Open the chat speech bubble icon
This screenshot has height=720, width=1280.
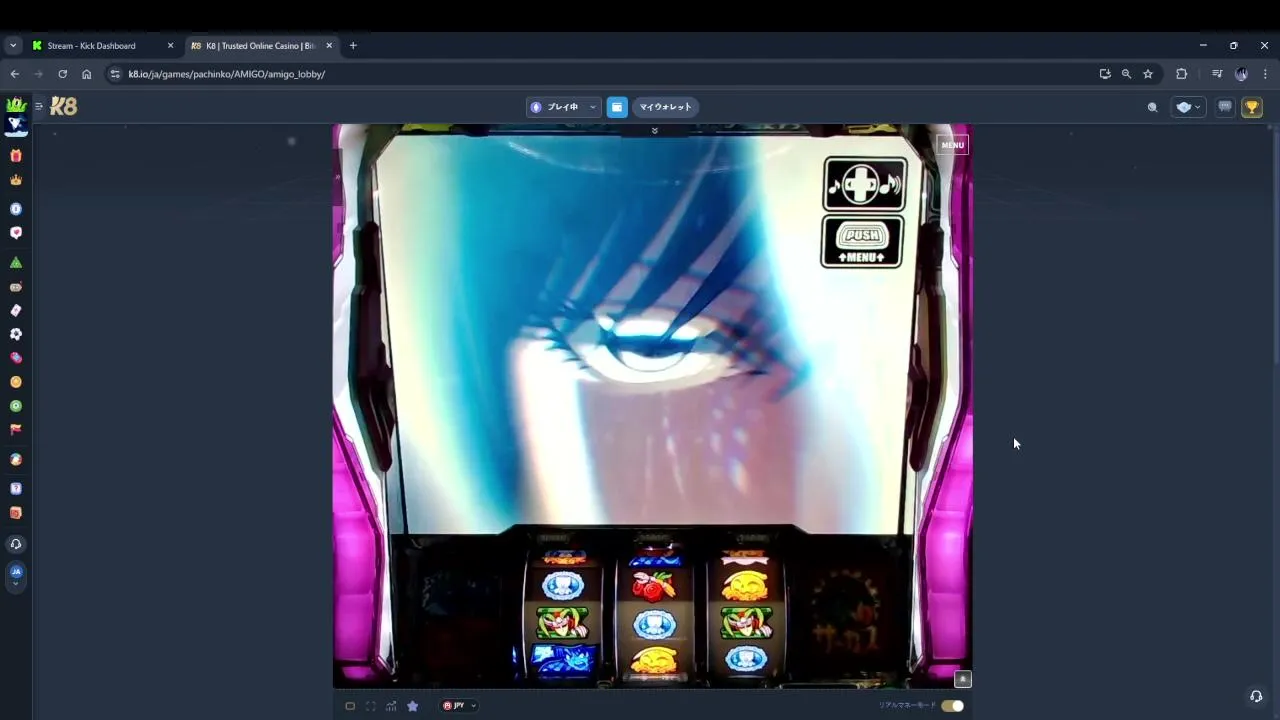1225,107
